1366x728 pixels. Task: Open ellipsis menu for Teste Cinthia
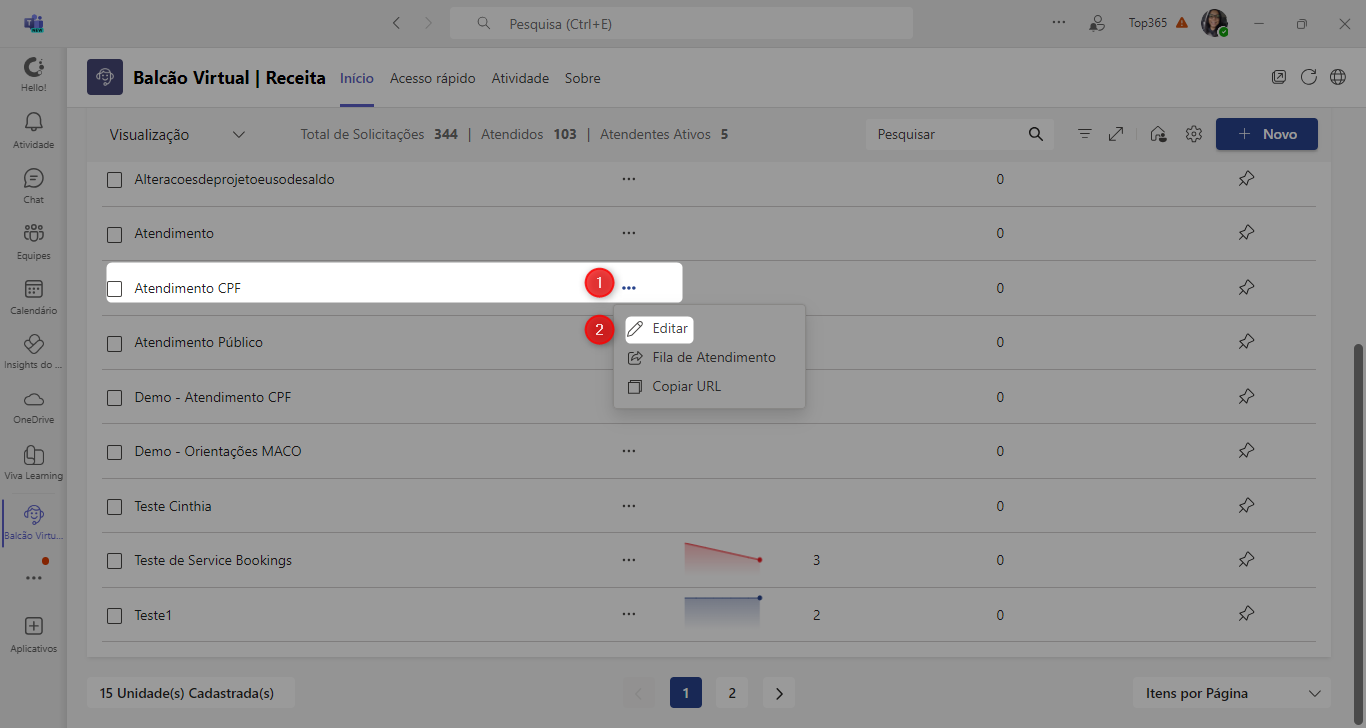click(629, 506)
